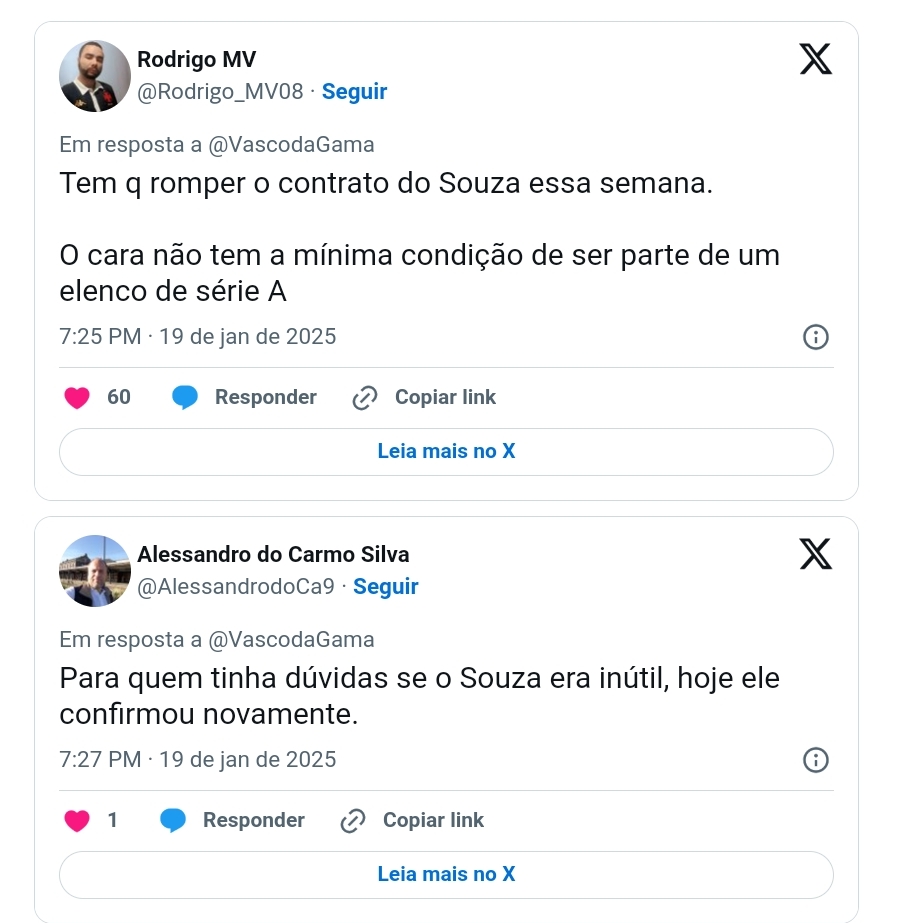Open Rodrigo MV's profile picture
Viewport: 920px width, 923px height.
pos(95,76)
